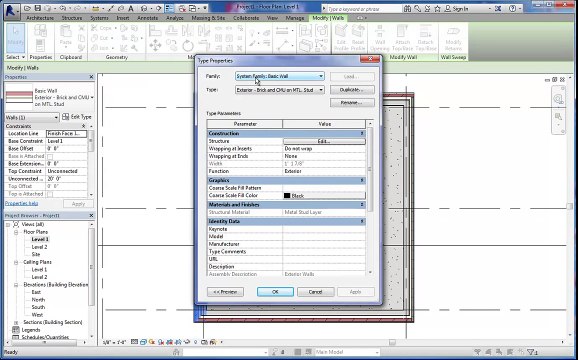Screen dimensions: 578x360
Task: Click the Undo arrow in quick access toolbar
Action: click(x=62, y=8)
